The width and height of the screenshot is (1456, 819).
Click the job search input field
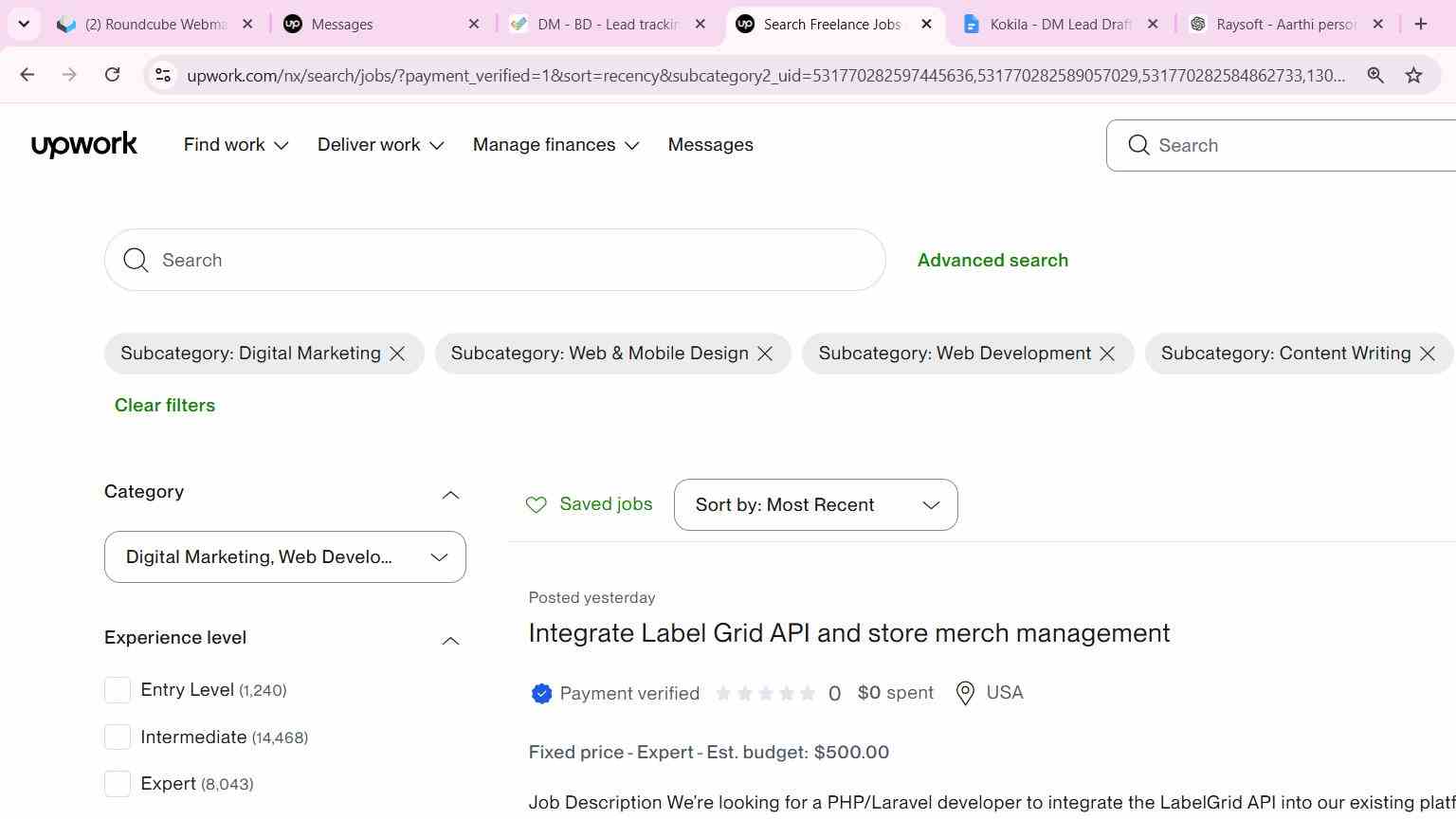tap(495, 260)
